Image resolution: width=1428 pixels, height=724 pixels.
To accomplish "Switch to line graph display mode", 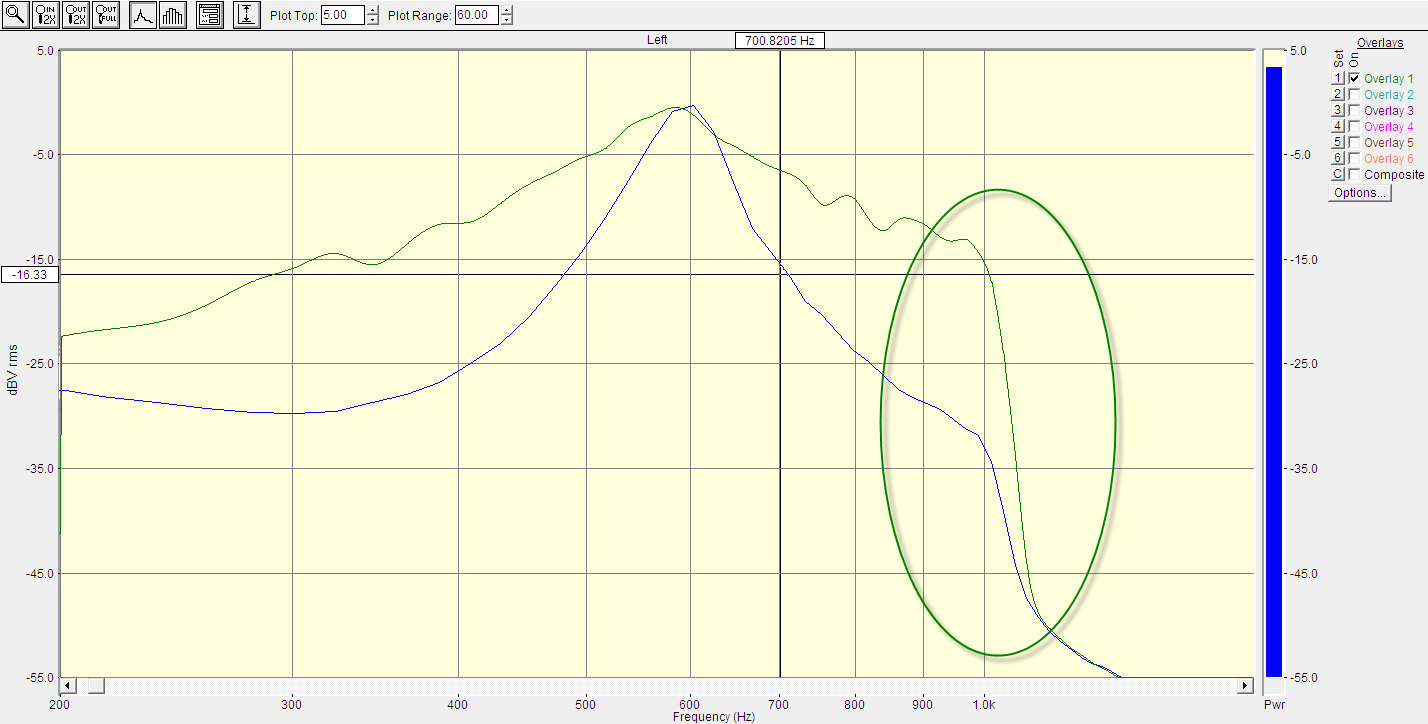I will pos(143,15).
